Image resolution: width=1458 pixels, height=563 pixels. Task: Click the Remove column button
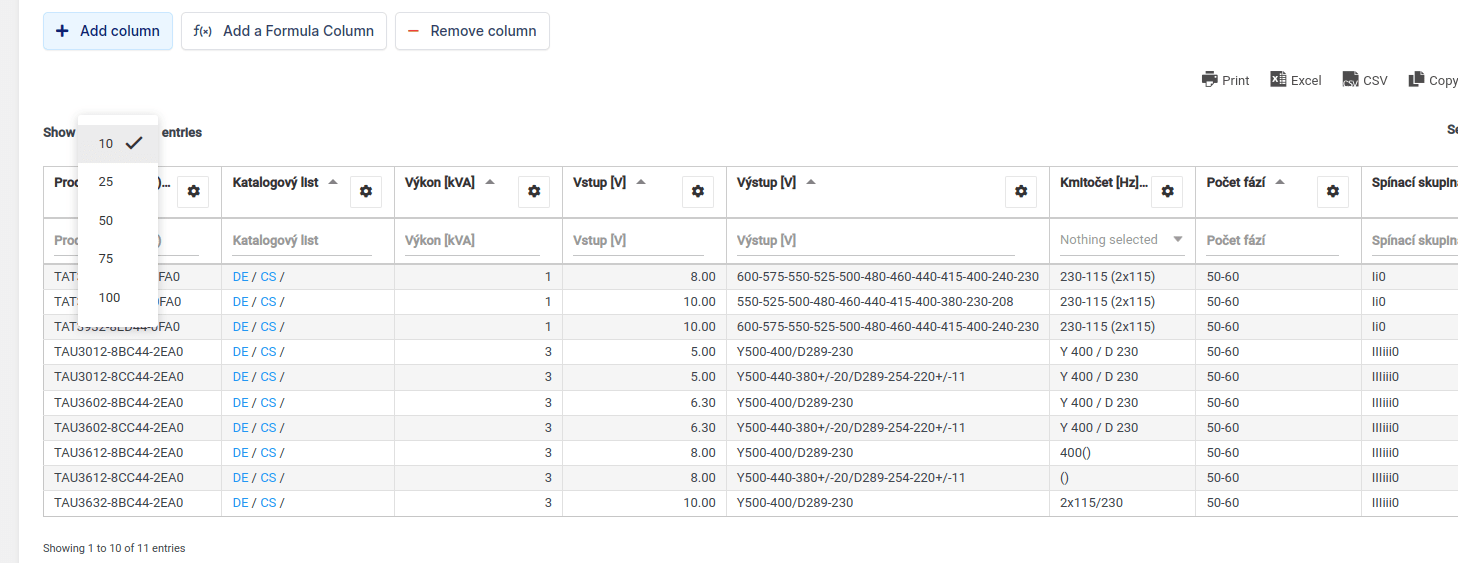pos(472,31)
